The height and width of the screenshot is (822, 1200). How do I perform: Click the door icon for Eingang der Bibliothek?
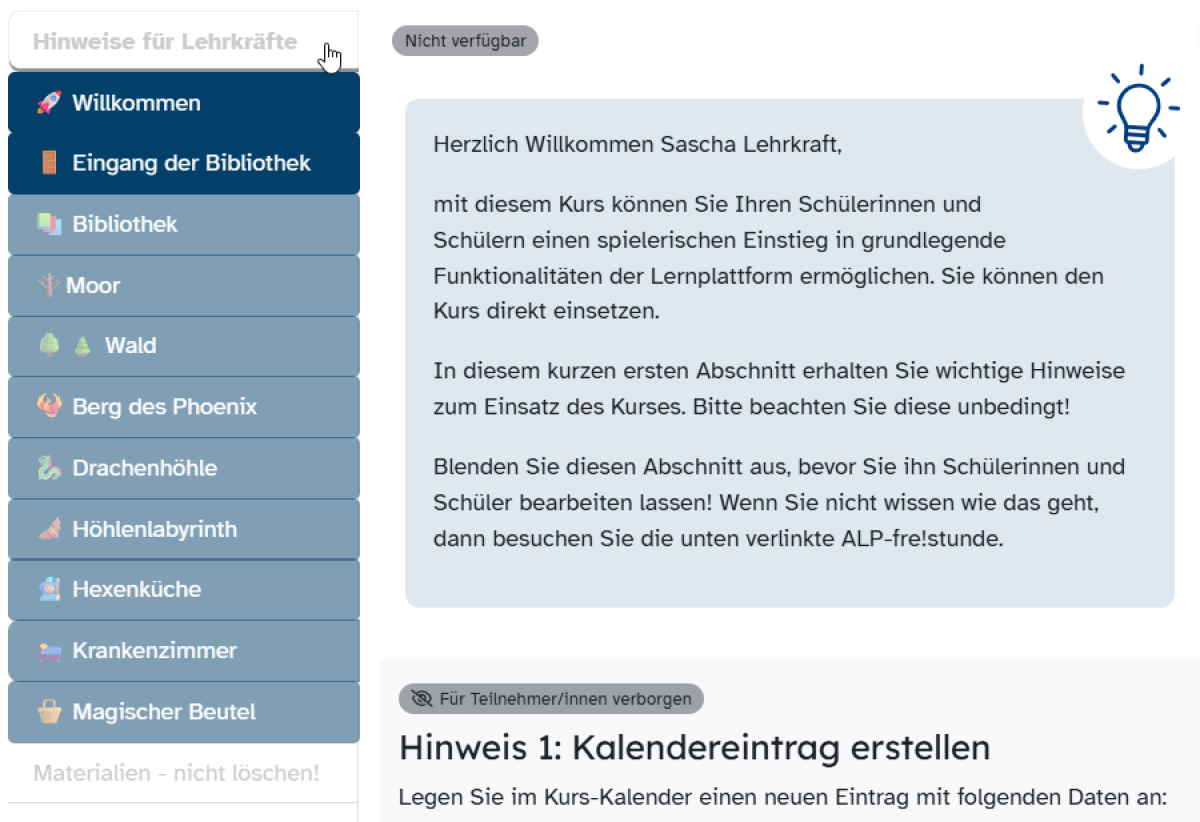coord(48,163)
